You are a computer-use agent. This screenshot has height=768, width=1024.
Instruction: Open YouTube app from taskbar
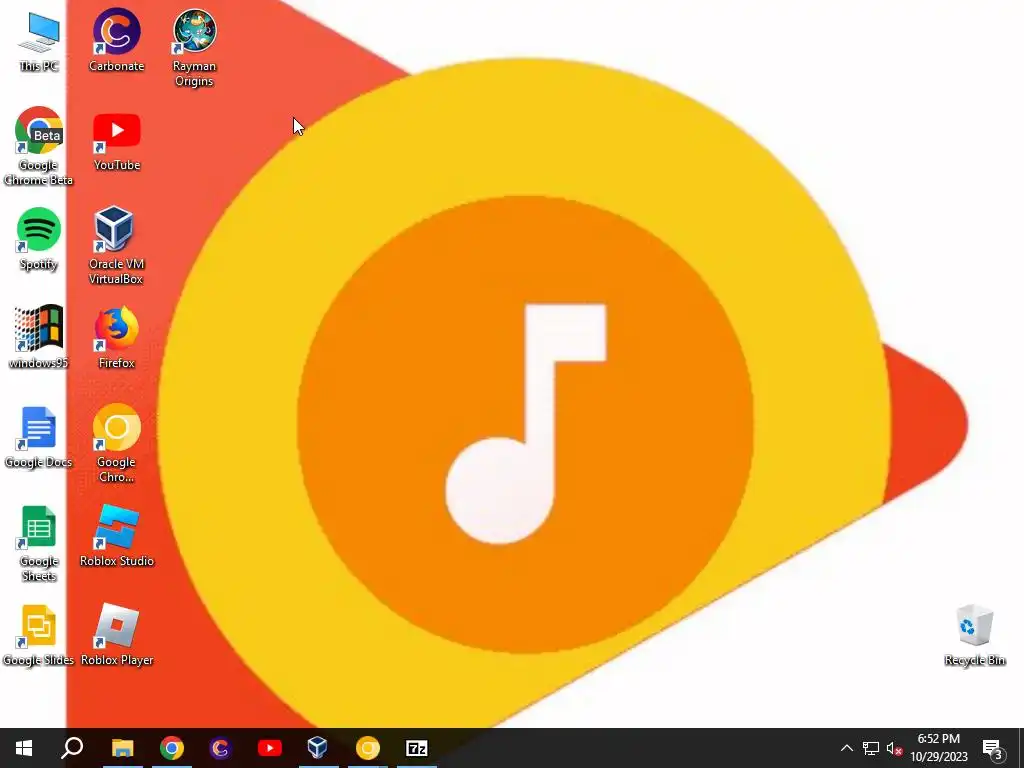[x=270, y=748]
